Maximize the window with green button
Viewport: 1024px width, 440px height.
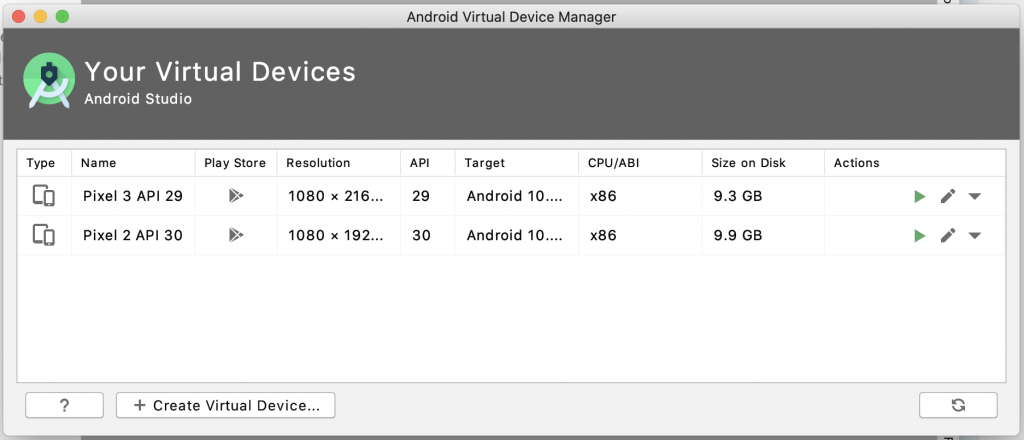pos(62,16)
